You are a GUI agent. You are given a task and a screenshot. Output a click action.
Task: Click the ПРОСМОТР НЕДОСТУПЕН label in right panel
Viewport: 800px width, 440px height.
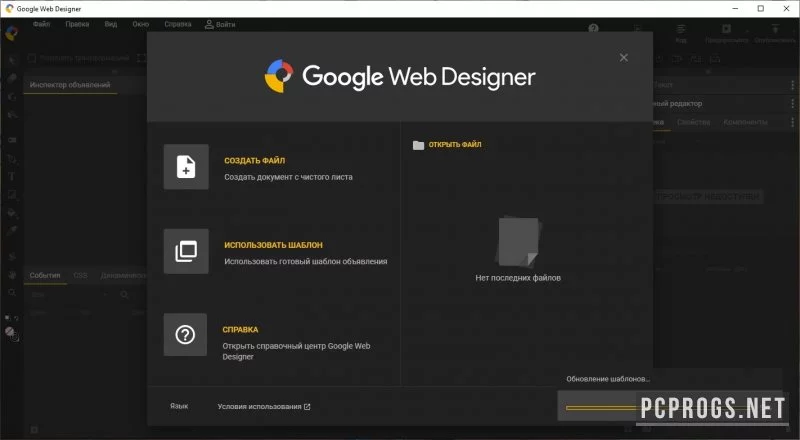click(x=708, y=197)
